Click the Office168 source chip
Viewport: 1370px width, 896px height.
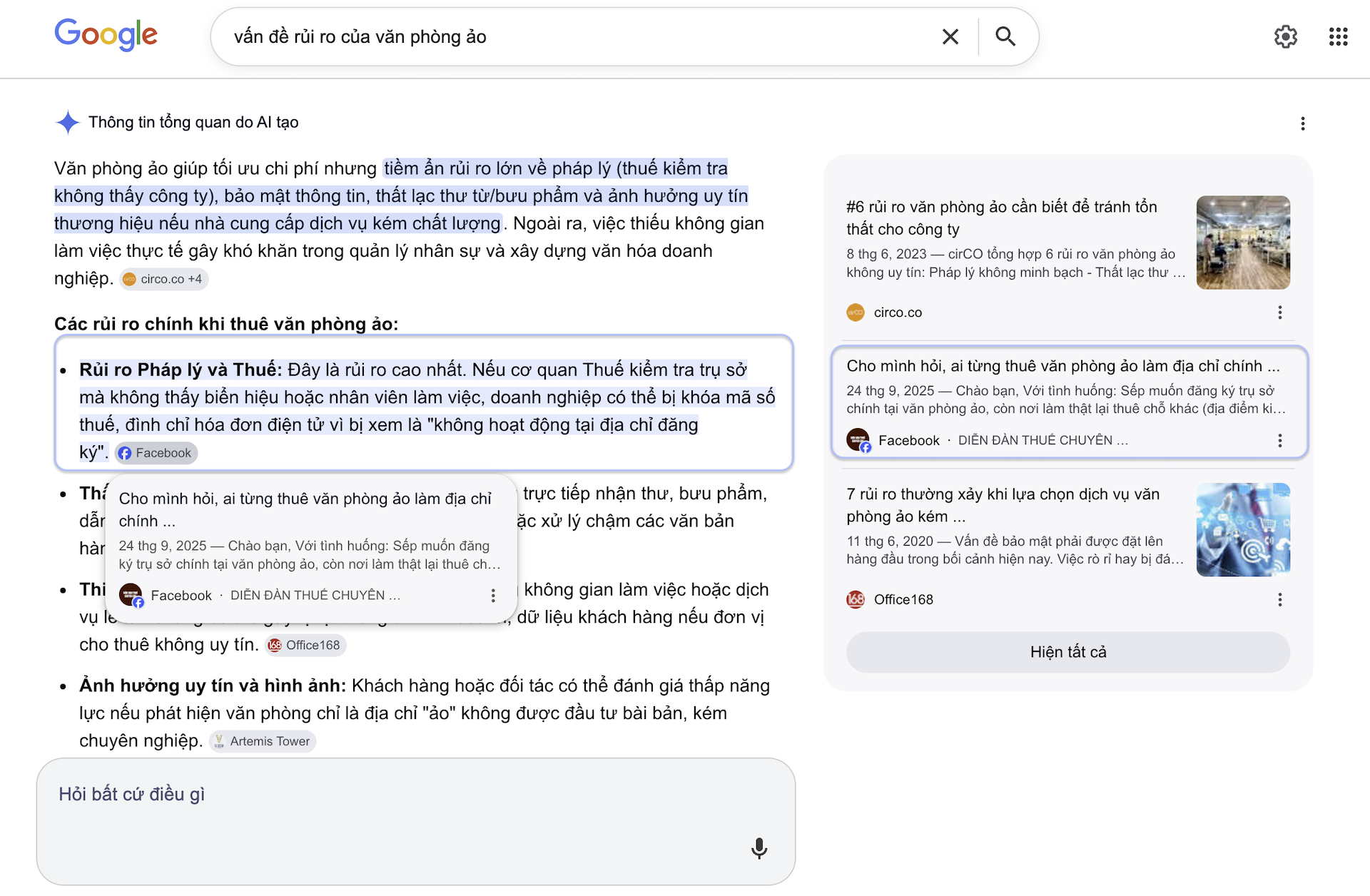point(305,645)
